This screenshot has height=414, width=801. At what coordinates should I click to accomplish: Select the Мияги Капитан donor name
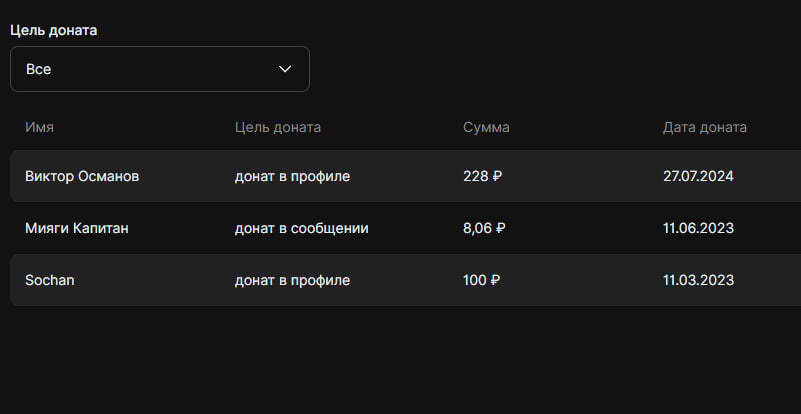pos(77,228)
